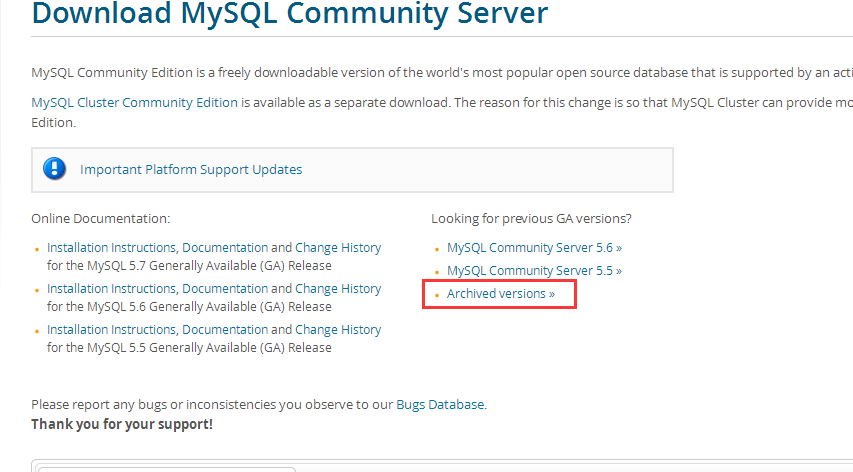Image resolution: width=853 pixels, height=472 pixels.
Task: Open Installation Instructions for MySQL 5.6
Action: 112,289
